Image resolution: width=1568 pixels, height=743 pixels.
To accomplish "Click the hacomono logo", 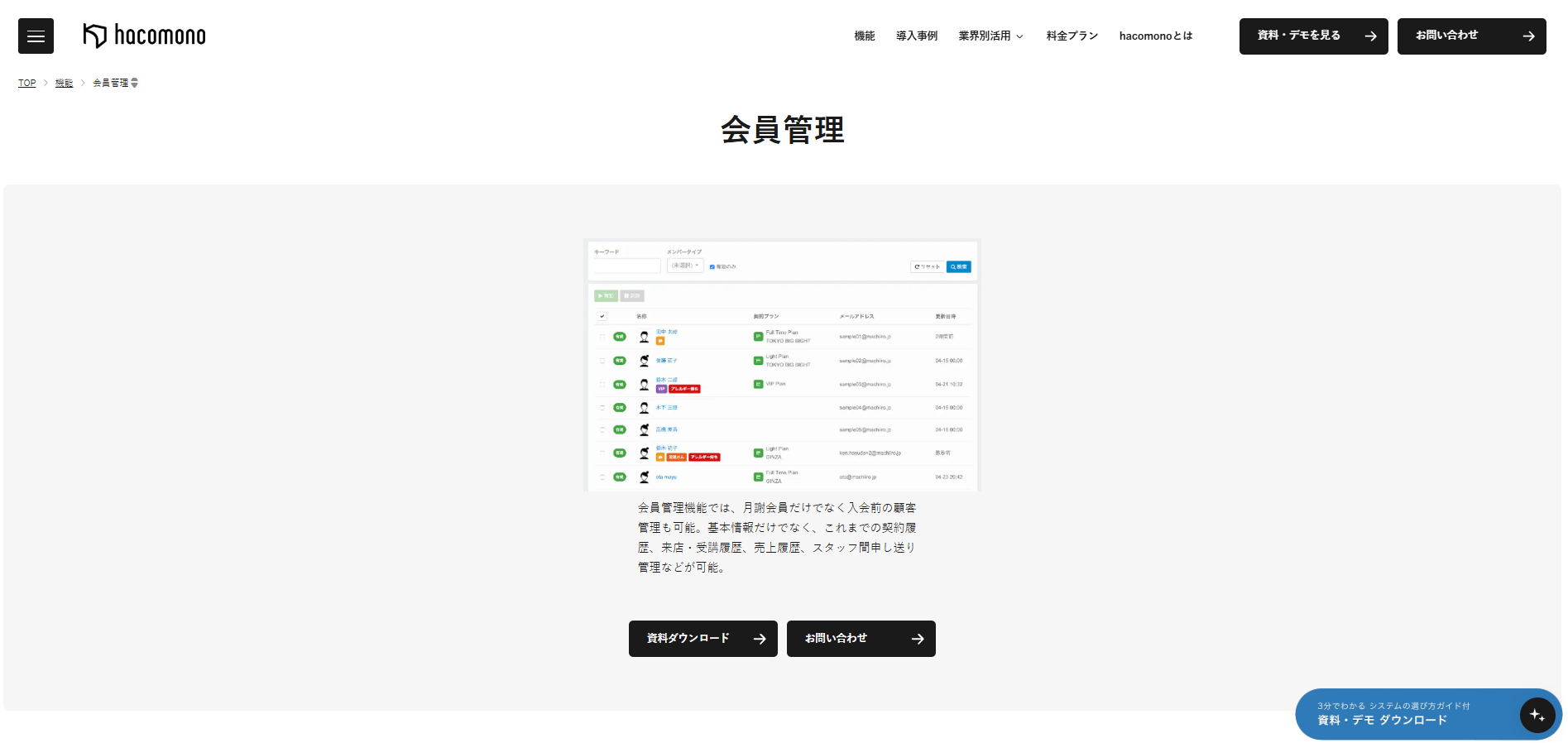I will pos(145,36).
